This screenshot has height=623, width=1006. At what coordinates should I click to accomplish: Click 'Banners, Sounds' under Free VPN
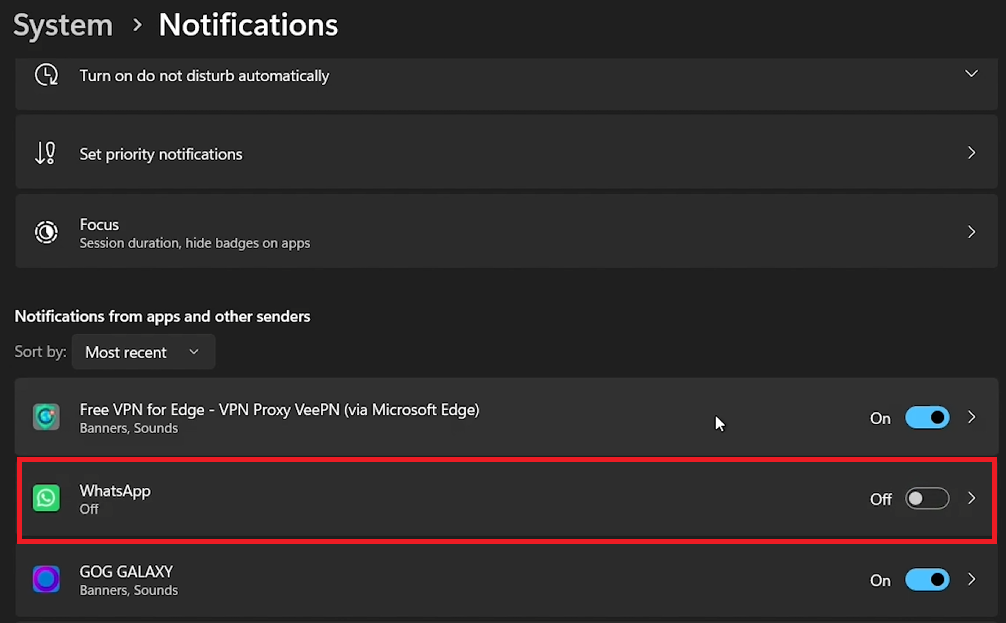click(128, 428)
